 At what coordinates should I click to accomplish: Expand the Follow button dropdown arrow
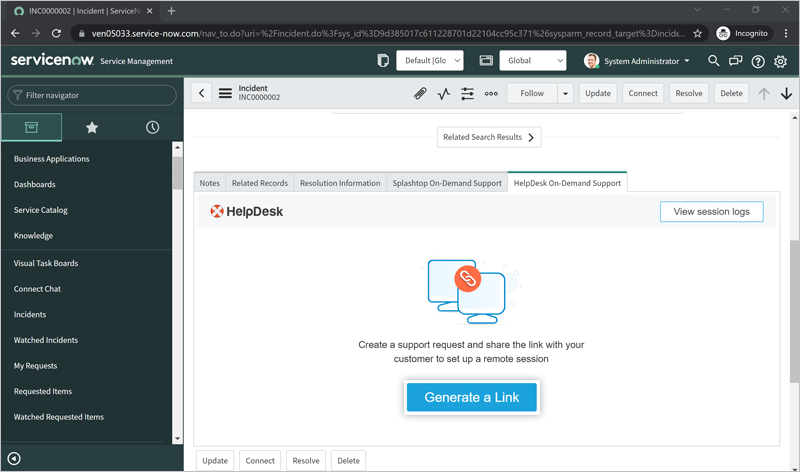pos(565,93)
